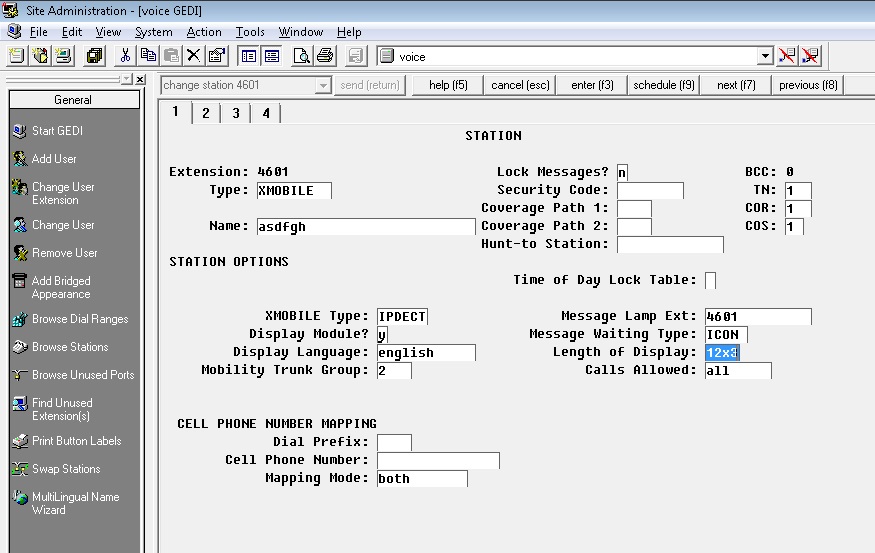Click the Lock Messages field
875x553 pixels.
tap(622, 172)
